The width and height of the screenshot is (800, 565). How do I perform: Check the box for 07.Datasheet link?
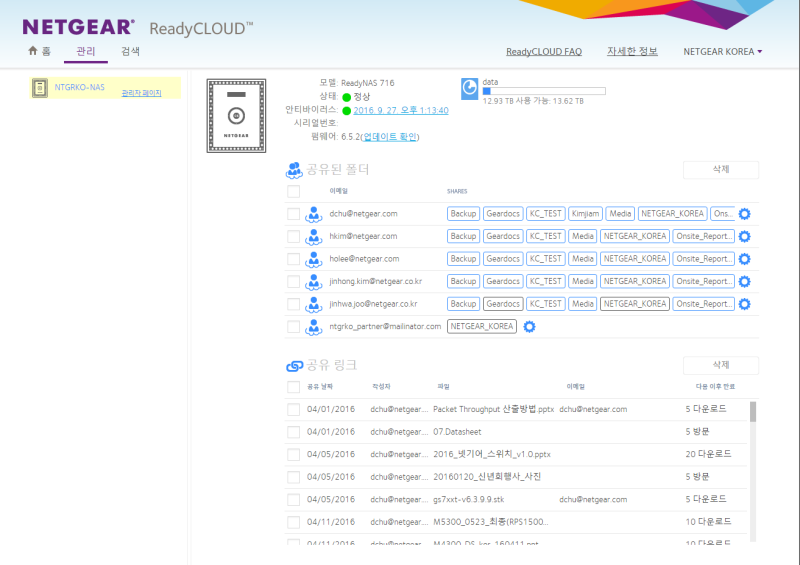click(293, 432)
